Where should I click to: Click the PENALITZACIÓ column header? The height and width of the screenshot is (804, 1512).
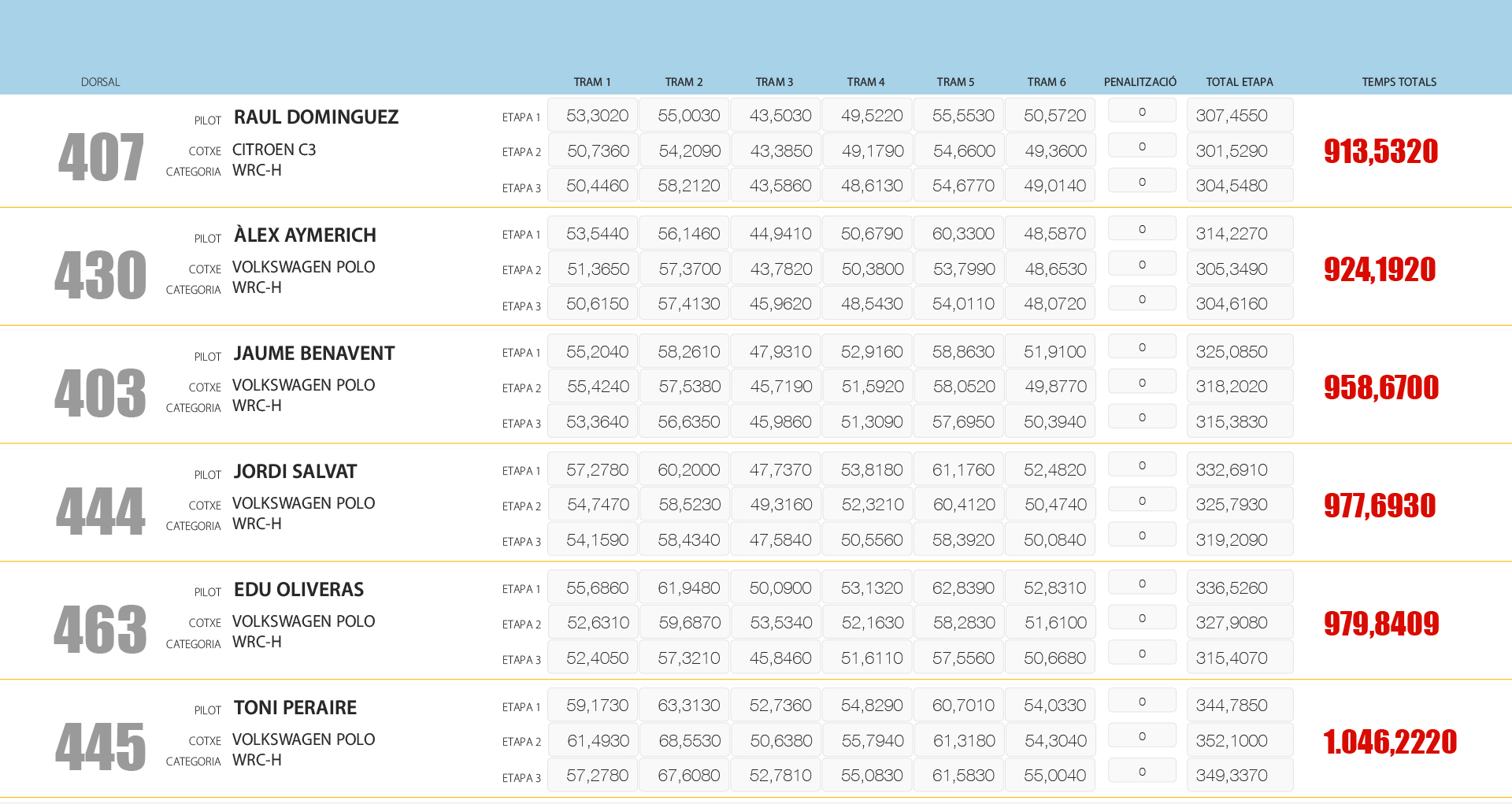tap(1140, 82)
